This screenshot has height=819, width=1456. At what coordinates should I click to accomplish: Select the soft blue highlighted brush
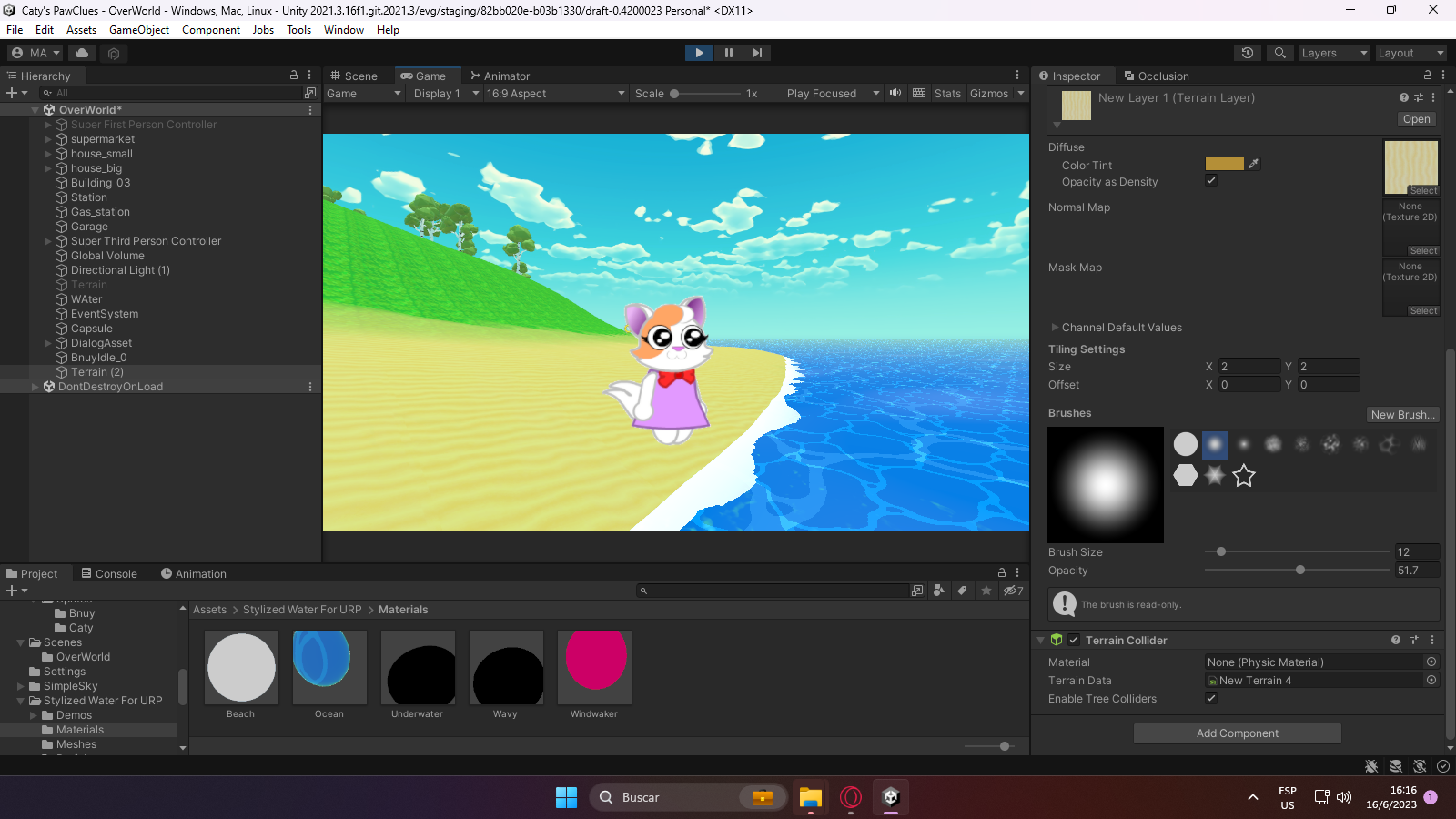click(x=1215, y=444)
